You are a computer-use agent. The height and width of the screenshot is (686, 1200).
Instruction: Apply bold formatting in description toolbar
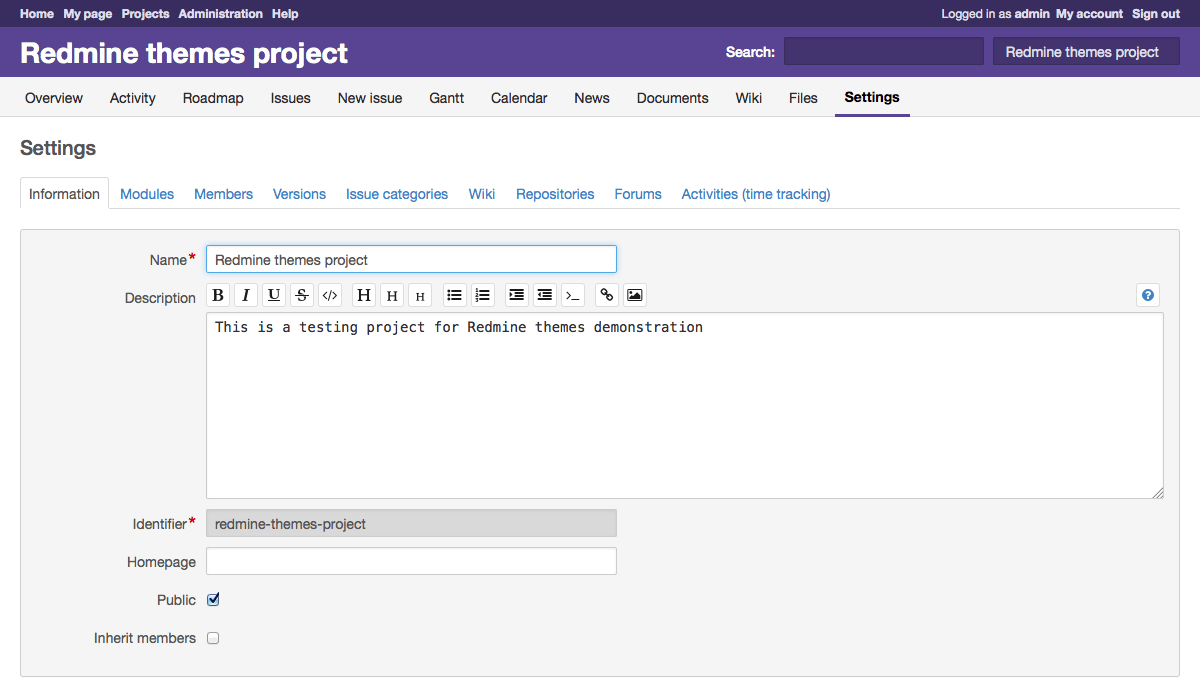click(x=218, y=295)
